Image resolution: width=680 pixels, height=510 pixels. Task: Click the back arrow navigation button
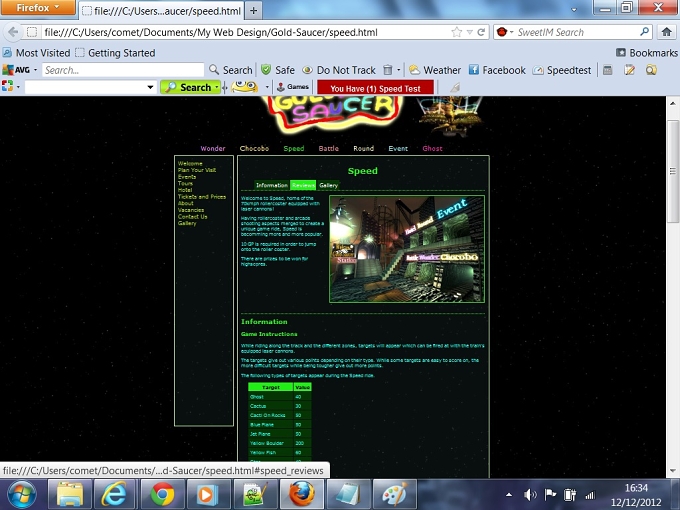pyautogui.click(x=13, y=32)
